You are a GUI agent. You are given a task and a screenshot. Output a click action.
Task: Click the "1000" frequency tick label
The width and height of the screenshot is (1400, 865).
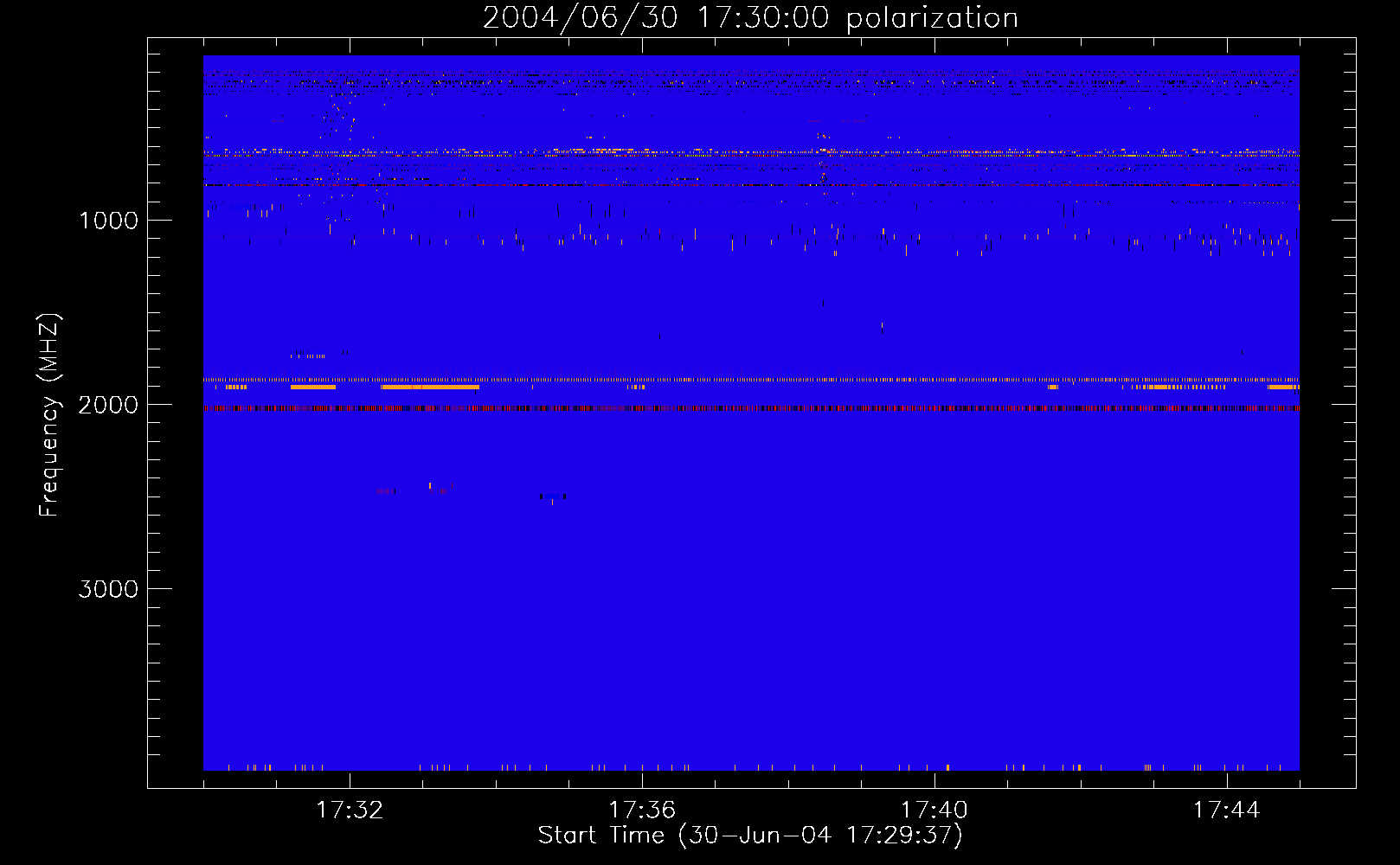pyautogui.click(x=108, y=221)
